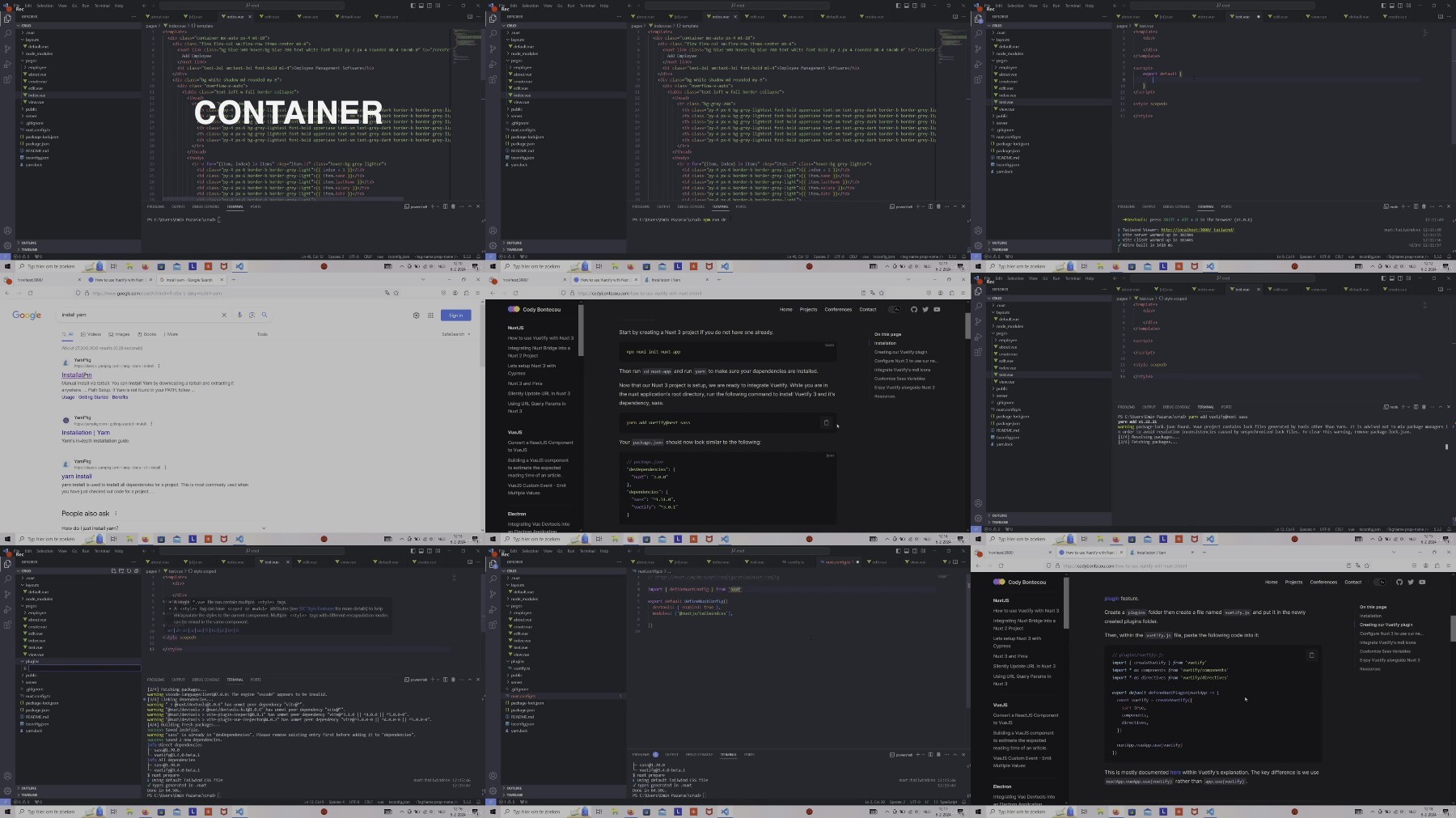The image size is (1456, 818).
Task: Switch to the Images results tab
Action: click(x=120, y=334)
